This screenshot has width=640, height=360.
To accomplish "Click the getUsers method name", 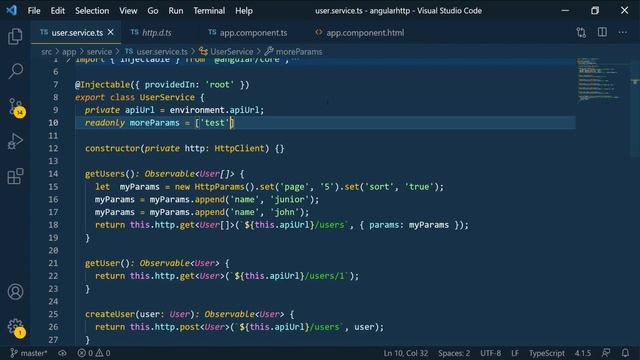I will tap(104, 174).
